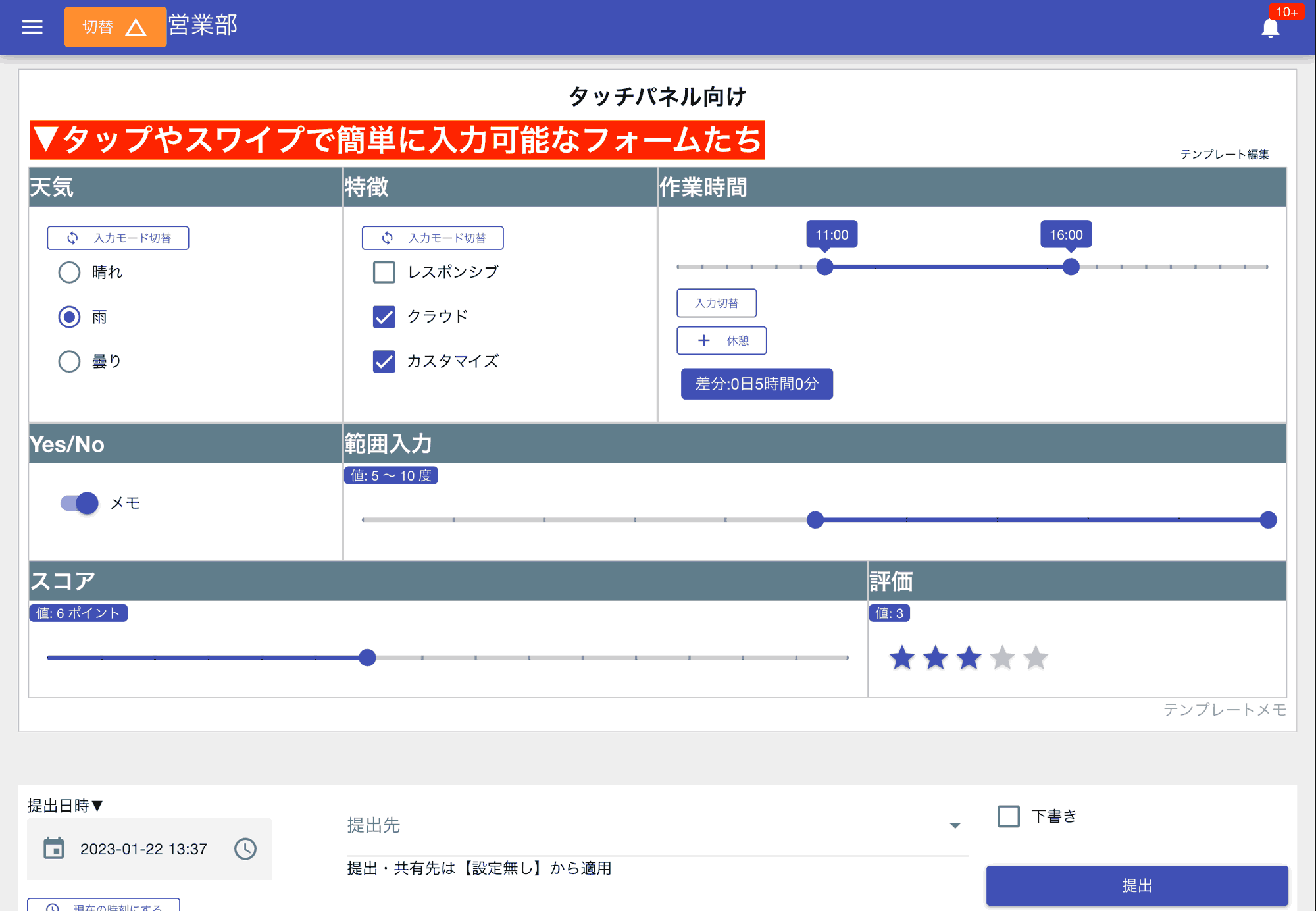Click the 入力切替 button in 作業時間
The height and width of the screenshot is (911, 1316).
[x=717, y=303]
